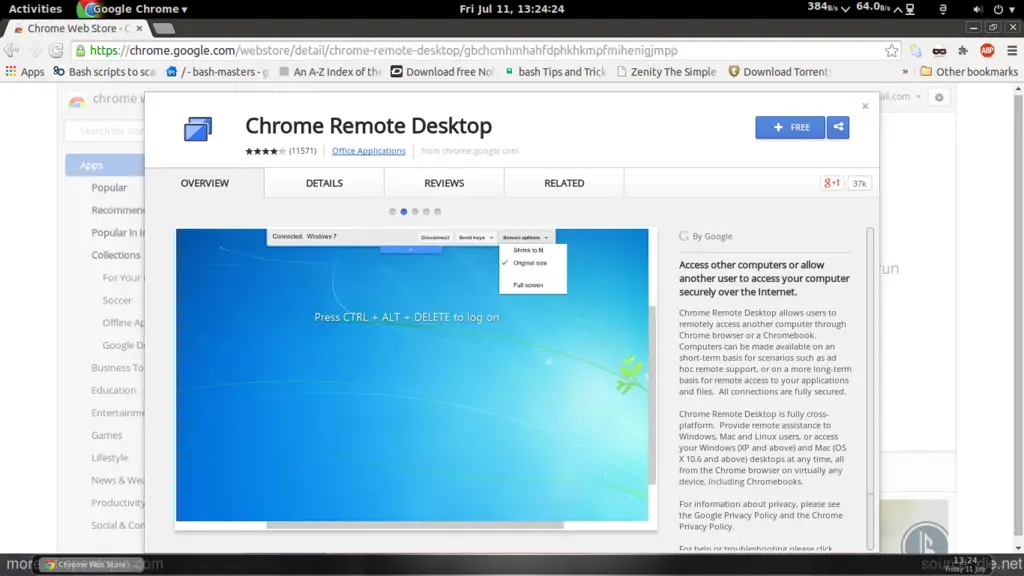This screenshot has width=1024, height=576.
Task: Open the Office Applications category link
Action: (368, 151)
